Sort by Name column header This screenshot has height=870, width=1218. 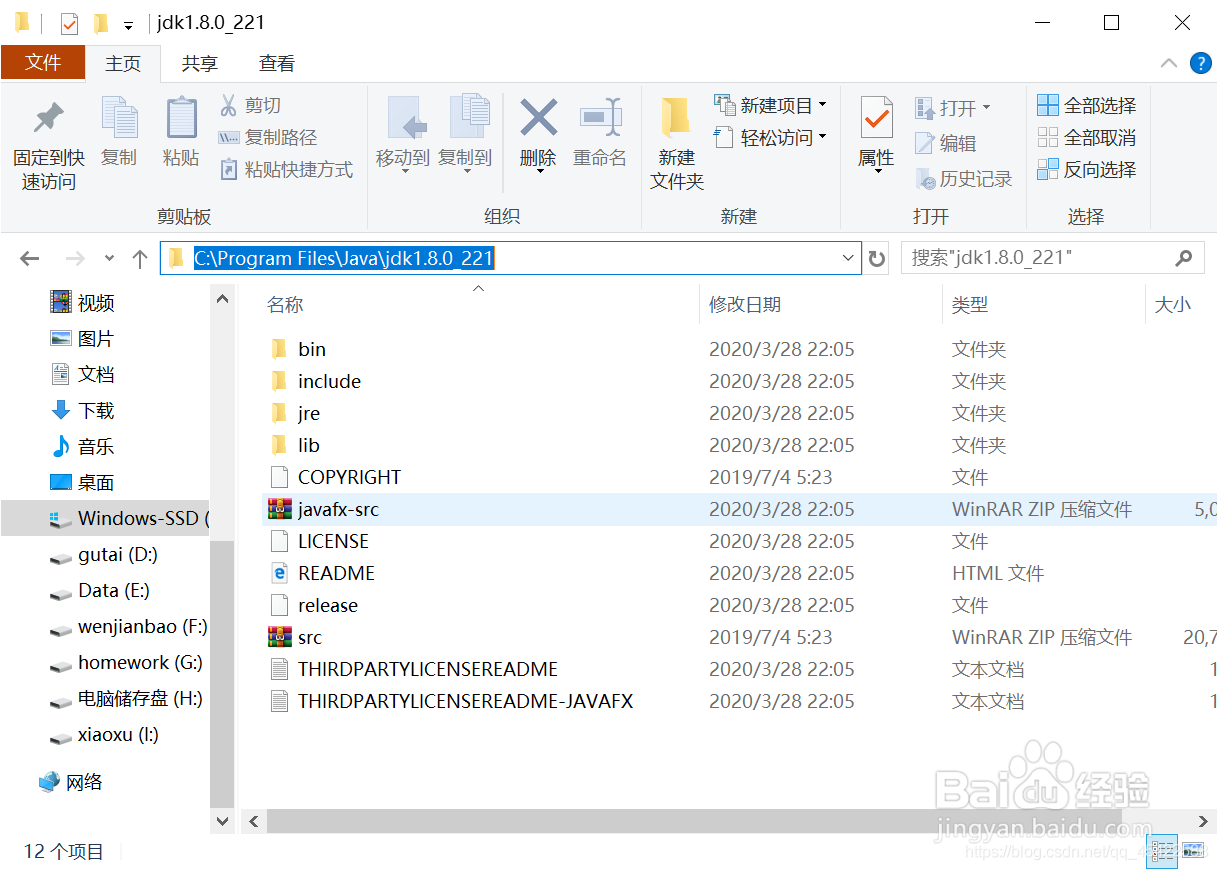(x=285, y=305)
